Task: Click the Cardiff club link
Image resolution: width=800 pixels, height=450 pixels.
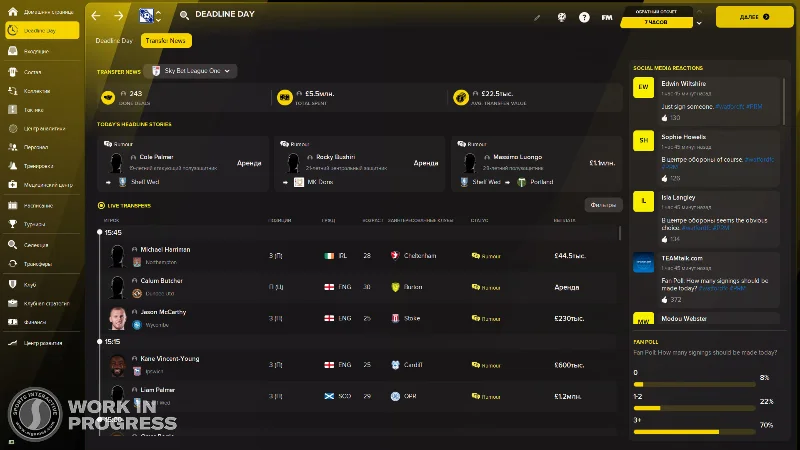Action: point(413,365)
